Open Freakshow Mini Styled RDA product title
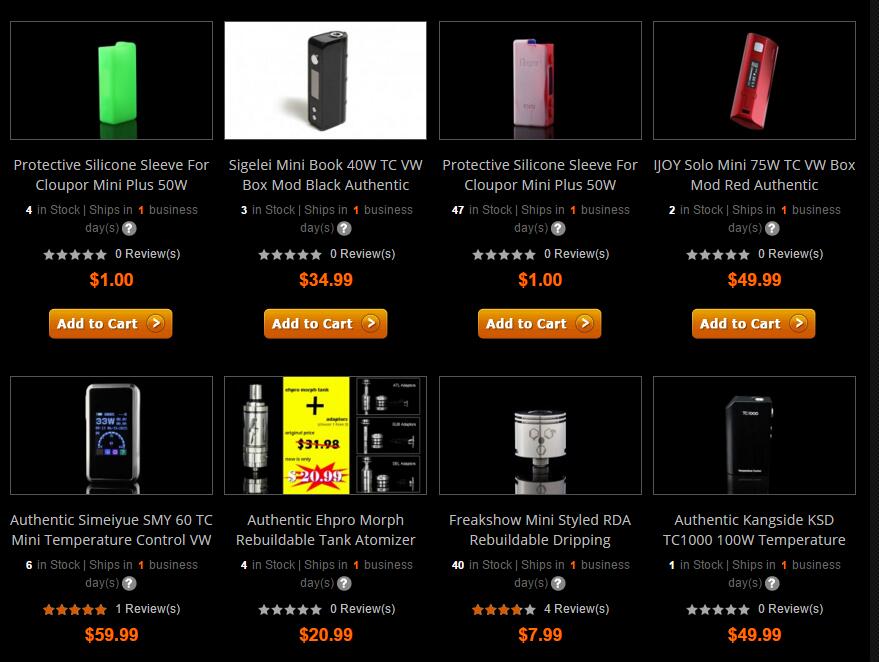The height and width of the screenshot is (662, 879). (x=540, y=530)
